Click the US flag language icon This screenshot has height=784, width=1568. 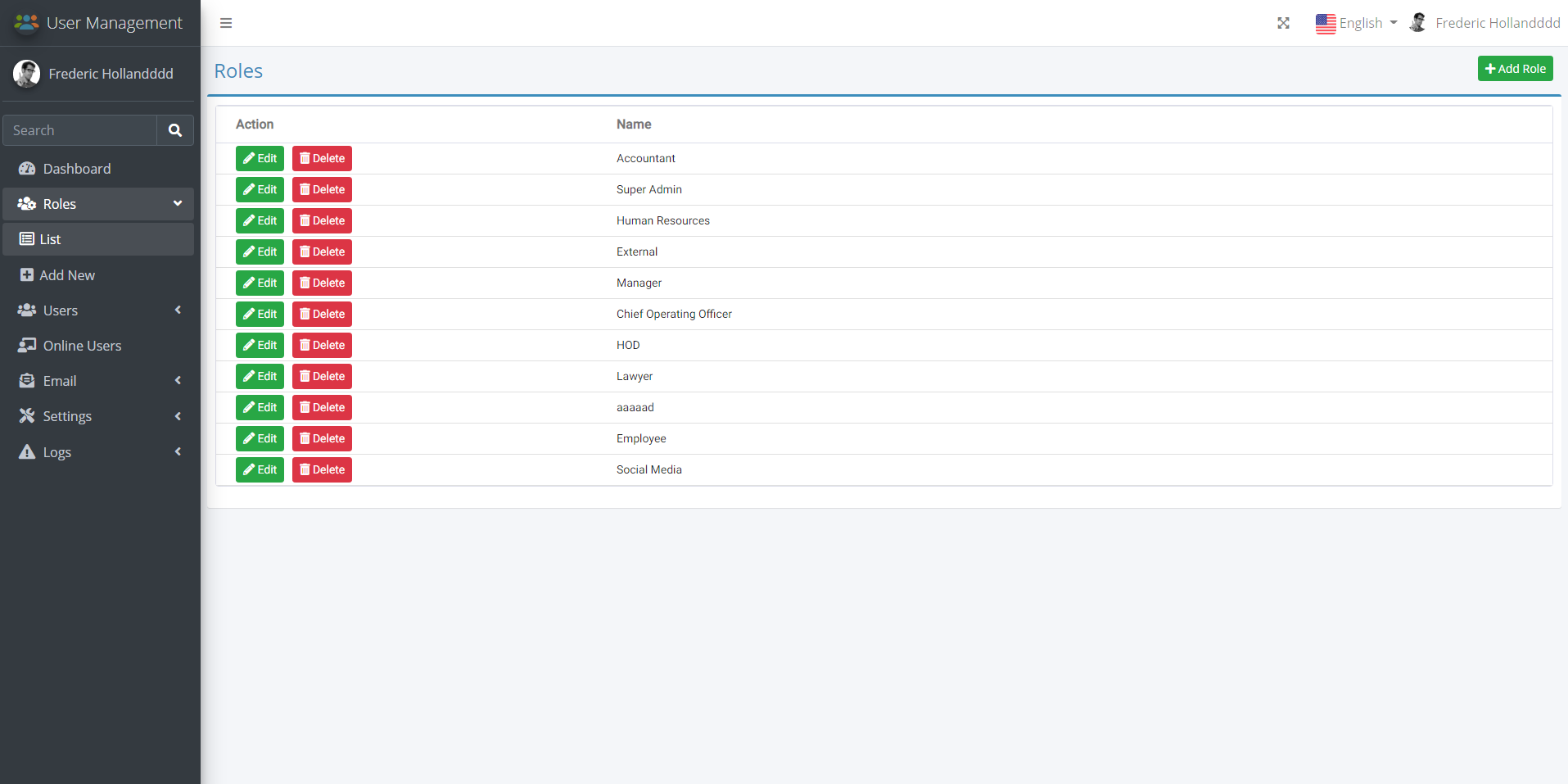pyautogui.click(x=1326, y=24)
